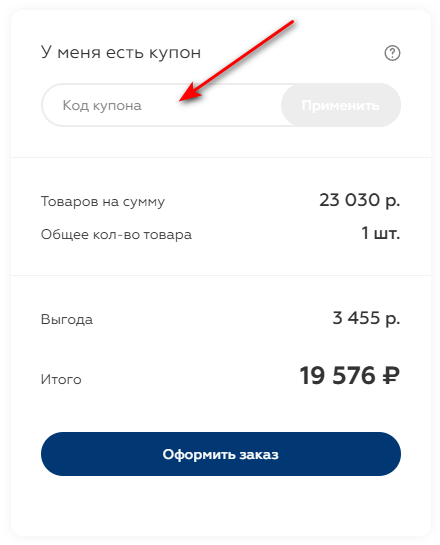440x545 pixels.
Task: Apply the coupon with "Применить" button
Action: [341, 105]
